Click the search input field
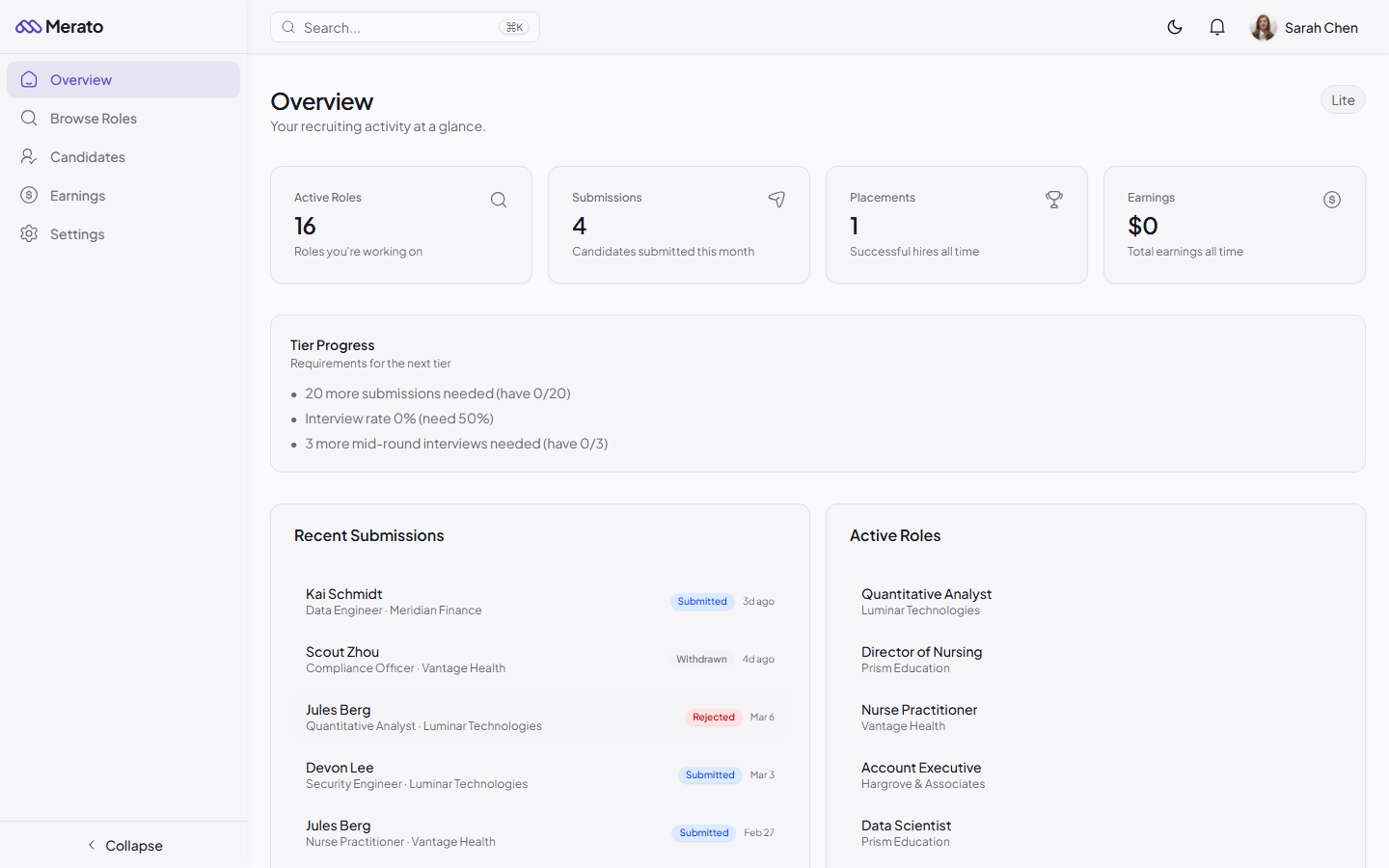This screenshot has height=868, width=1389. pos(403,27)
